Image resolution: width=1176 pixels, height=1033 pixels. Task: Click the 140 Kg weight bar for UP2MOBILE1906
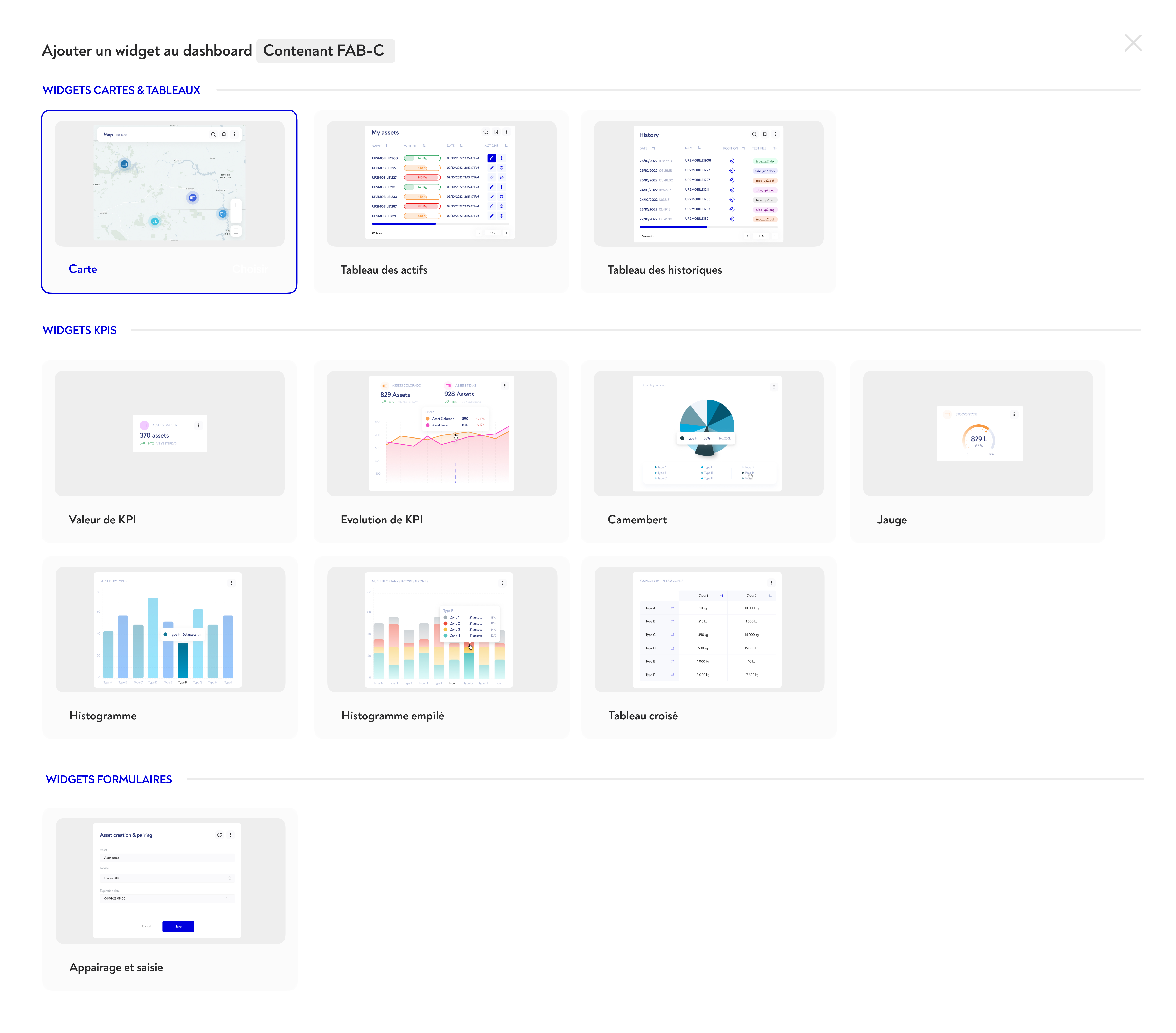422,158
